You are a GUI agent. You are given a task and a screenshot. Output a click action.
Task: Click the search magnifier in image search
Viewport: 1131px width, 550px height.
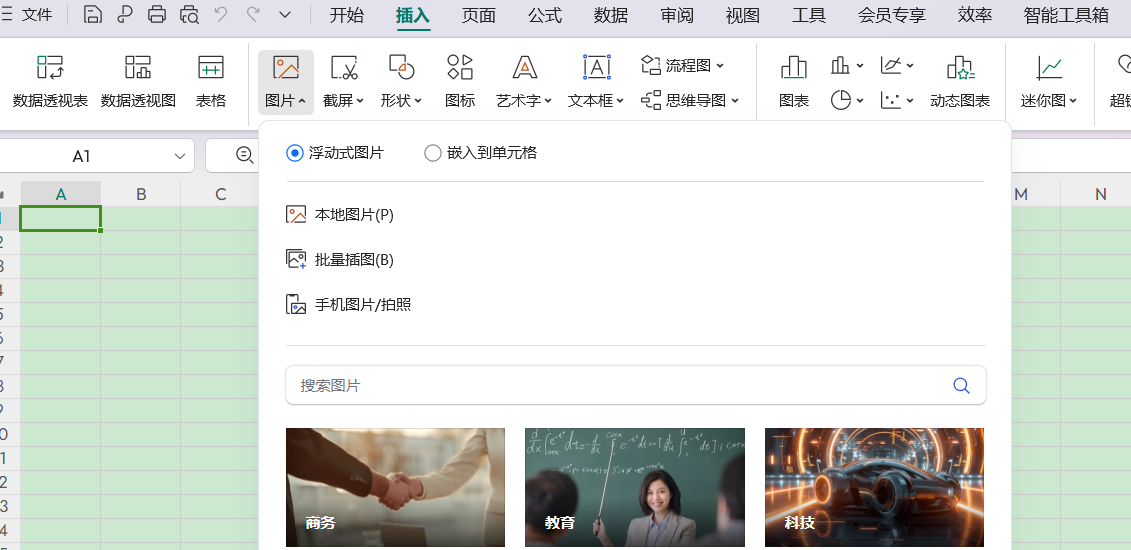pyautogui.click(x=961, y=385)
